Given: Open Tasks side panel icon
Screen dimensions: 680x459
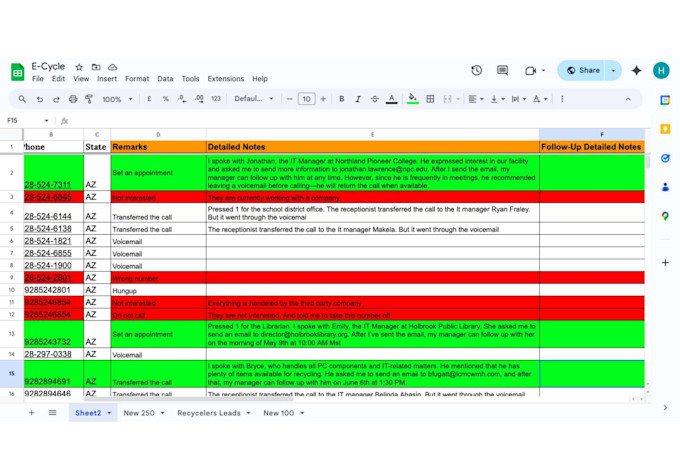Looking at the screenshot, I should pyautogui.click(x=665, y=158).
